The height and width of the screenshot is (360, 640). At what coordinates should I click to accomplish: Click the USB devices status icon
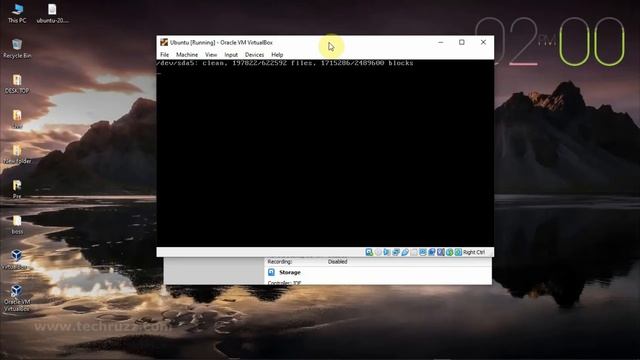click(x=405, y=252)
